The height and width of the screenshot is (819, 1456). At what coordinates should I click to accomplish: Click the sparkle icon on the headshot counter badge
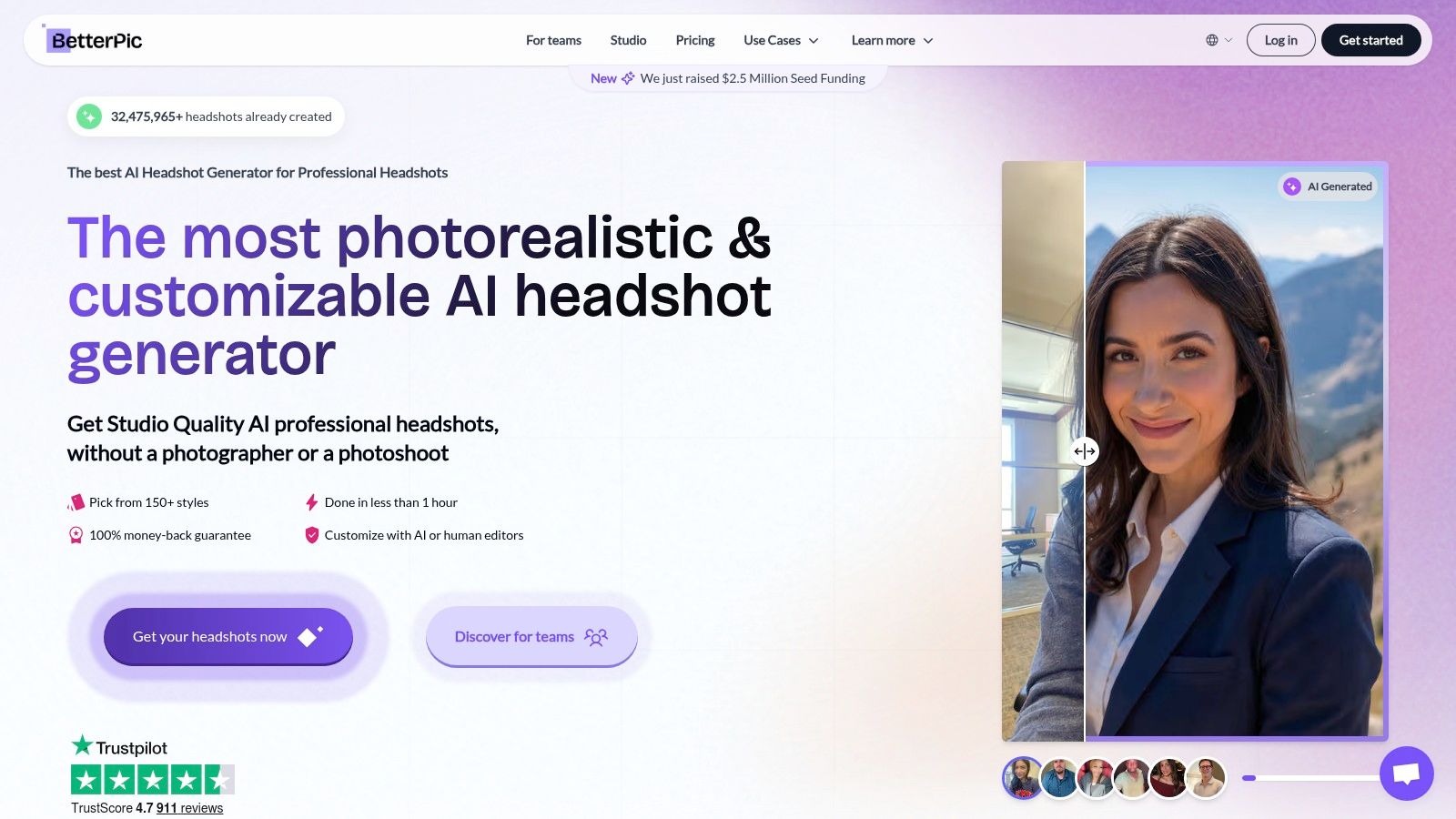pyautogui.click(x=88, y=116)
